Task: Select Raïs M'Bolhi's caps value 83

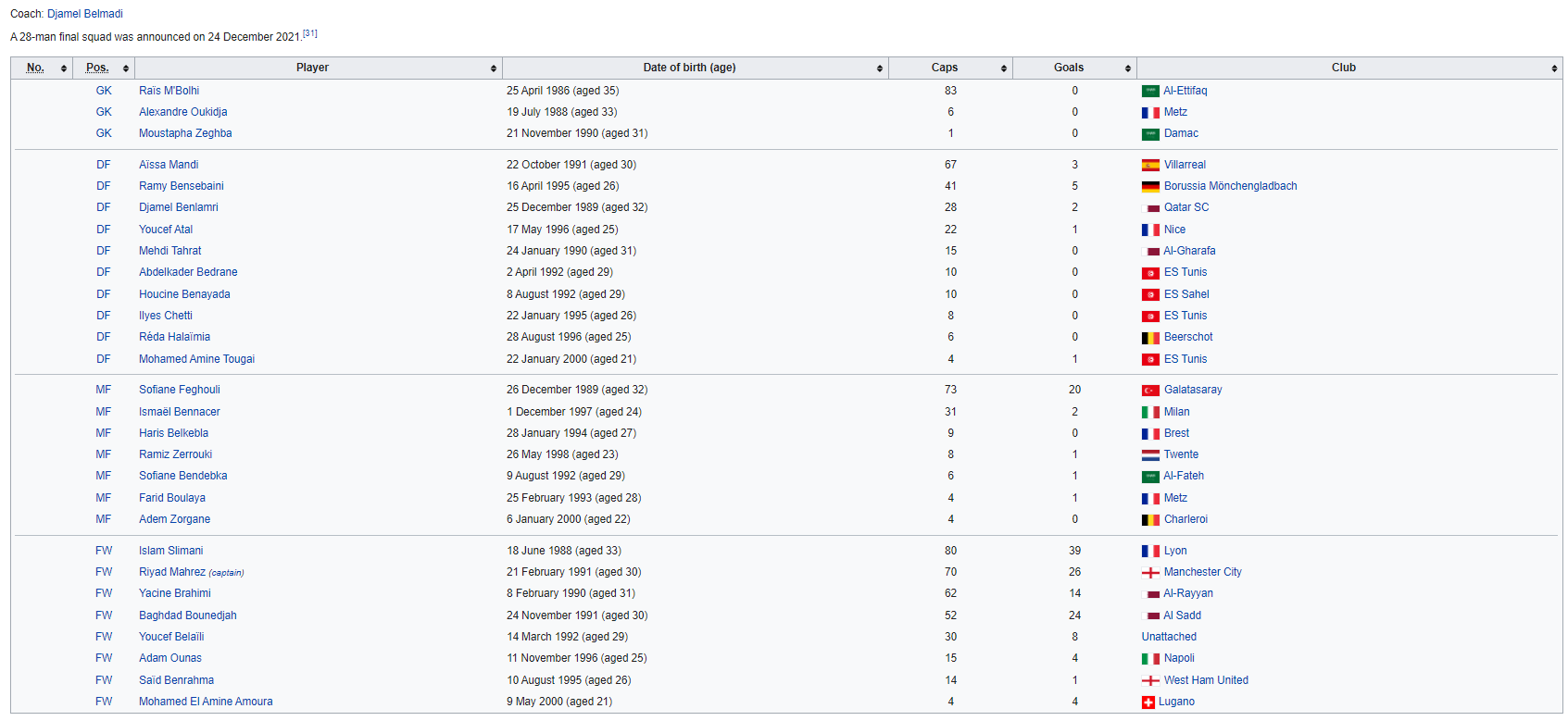Action: 950,91
